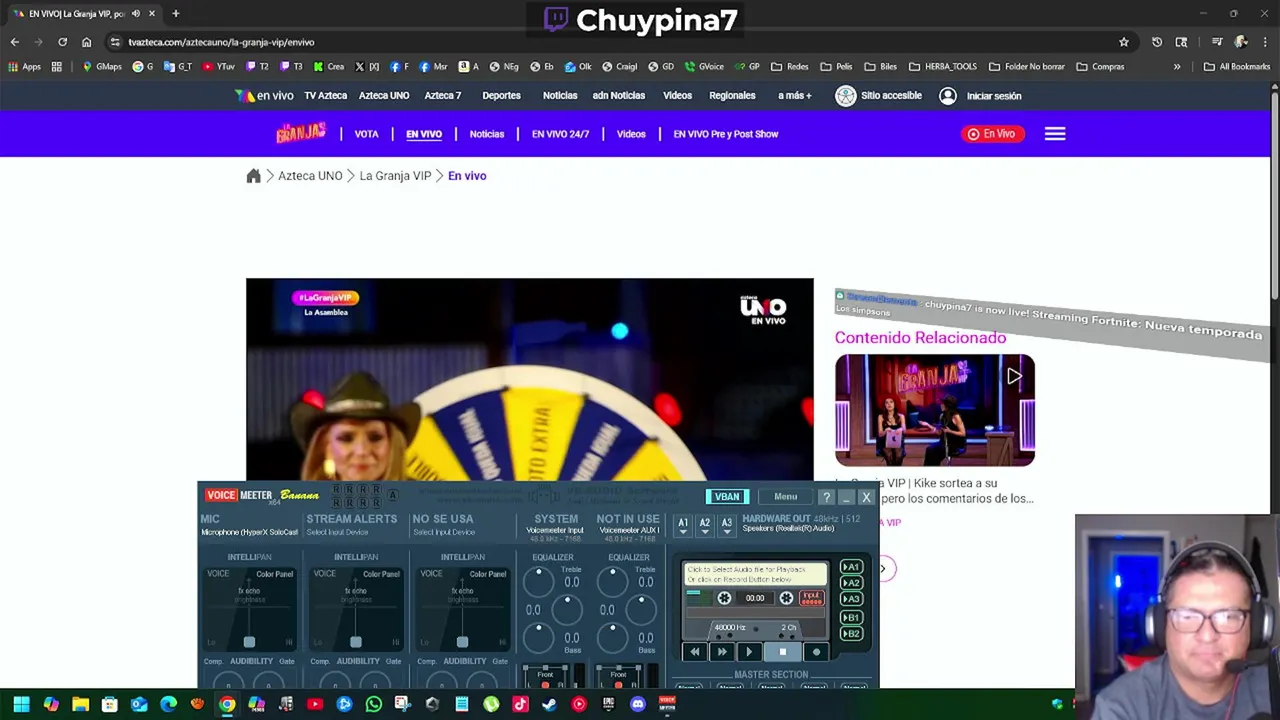
Task: Select the A2 hardware output device dropdown
Action: [705, 526]
